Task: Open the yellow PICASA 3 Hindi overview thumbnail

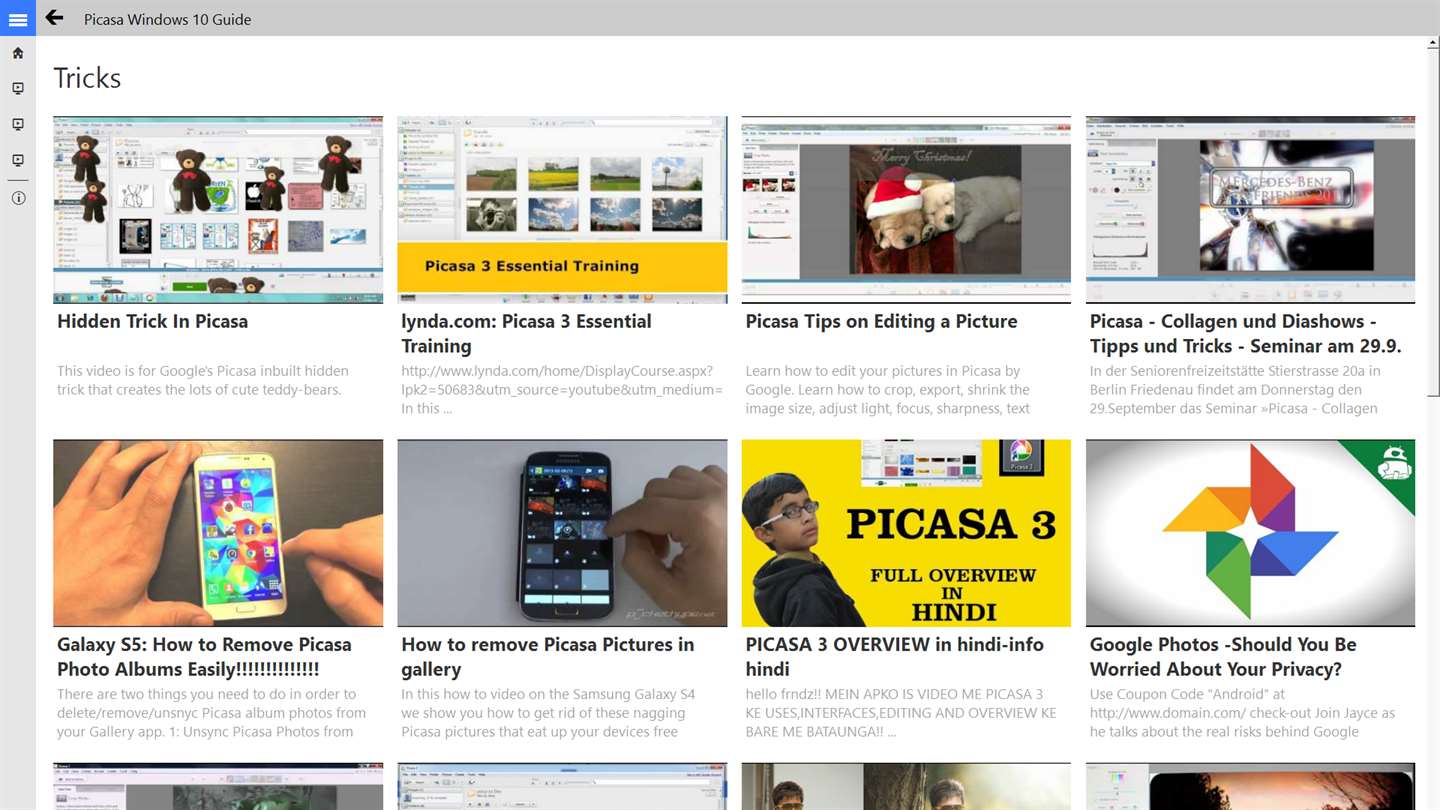Action: pyautogui.click(x=906, y=533)
